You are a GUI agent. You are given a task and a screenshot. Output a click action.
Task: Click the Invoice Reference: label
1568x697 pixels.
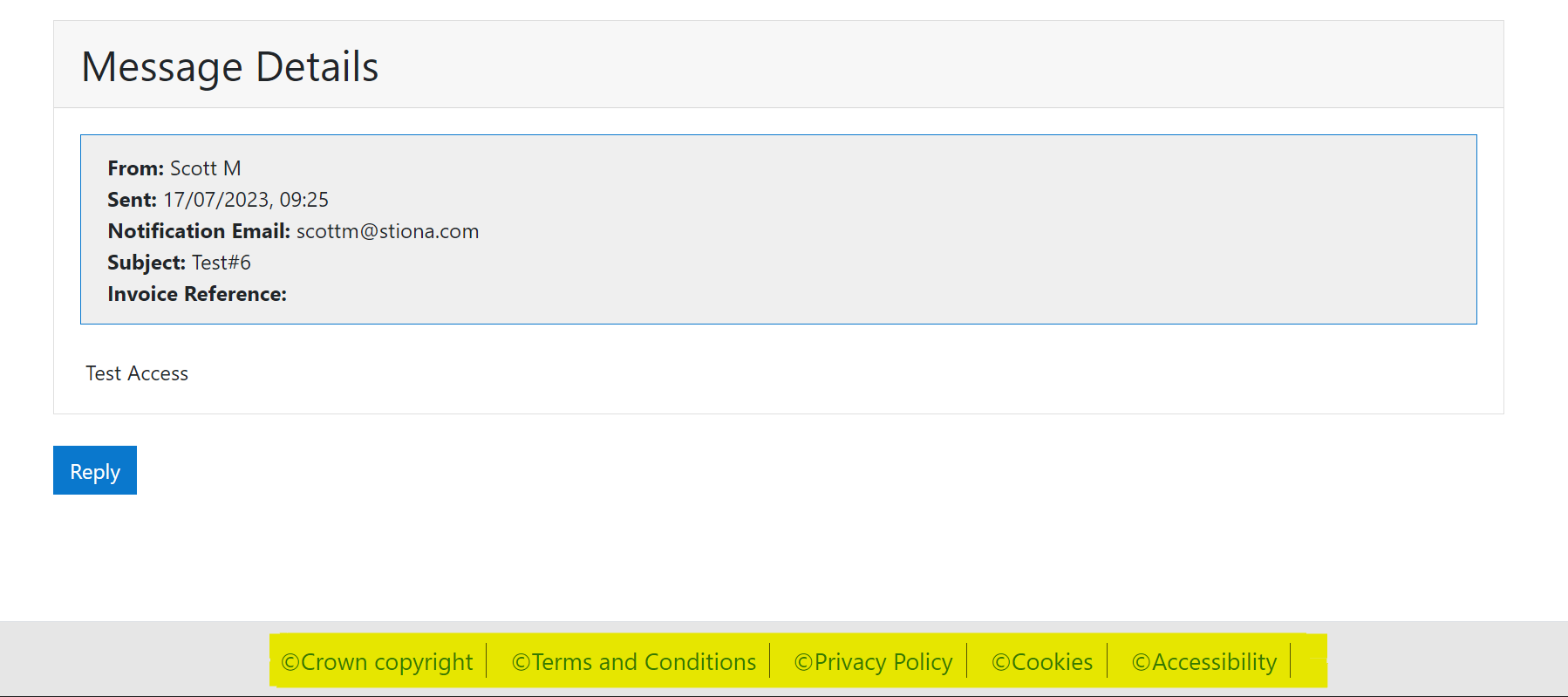(197, 294)
